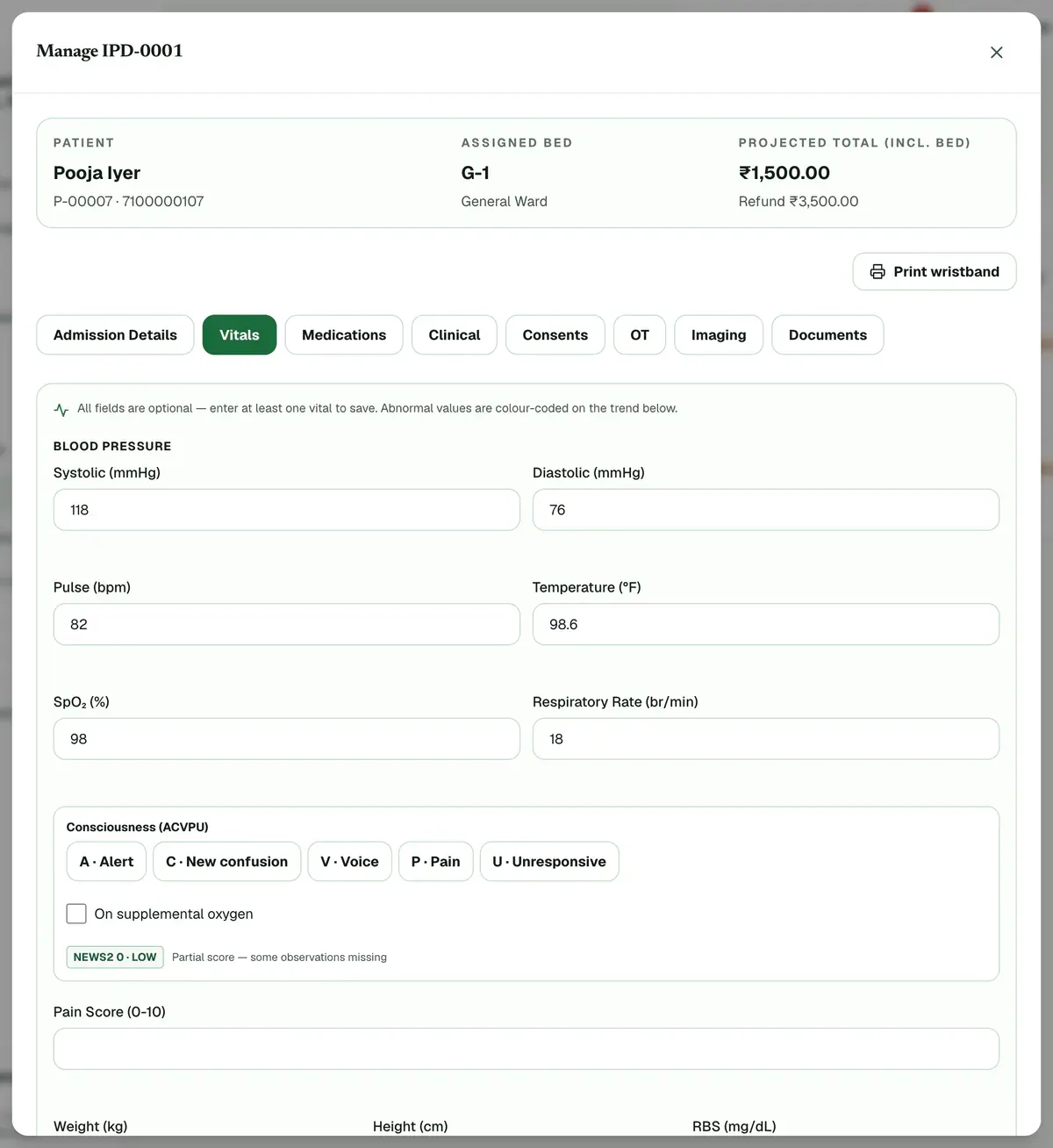Click the NEWS2 0 · LOW badge

pyautogui.click(x=115, y=957)
